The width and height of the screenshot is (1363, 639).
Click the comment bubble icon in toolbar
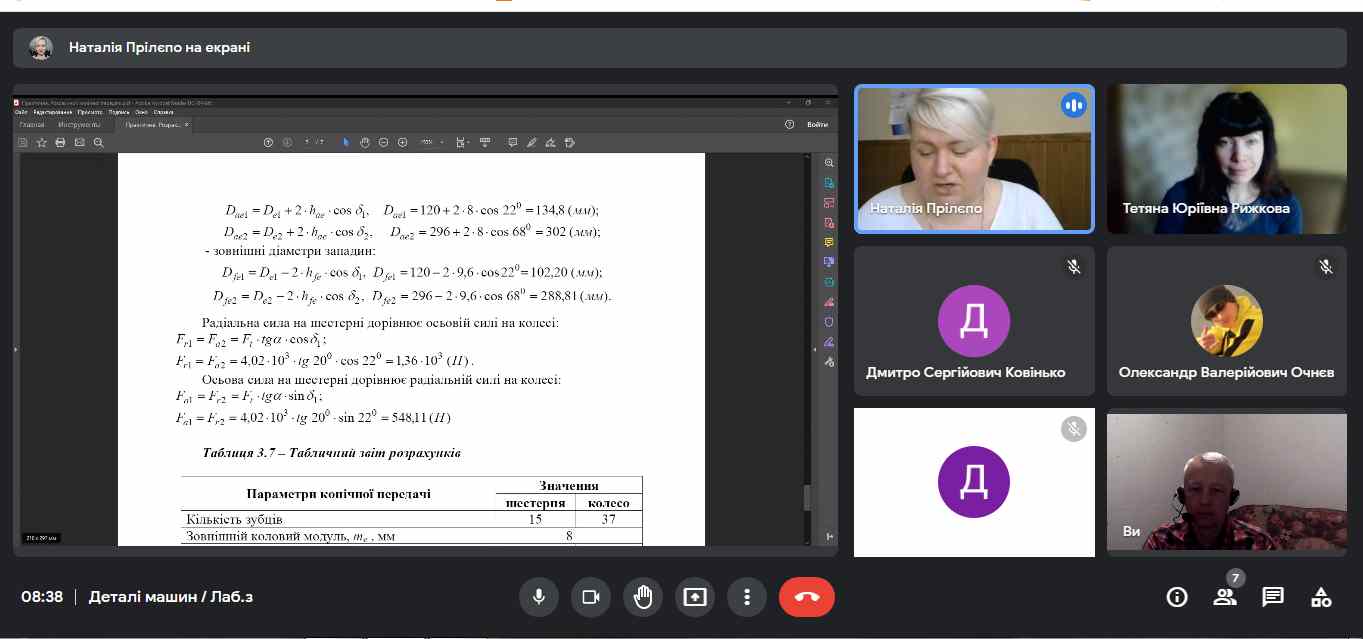513,142
